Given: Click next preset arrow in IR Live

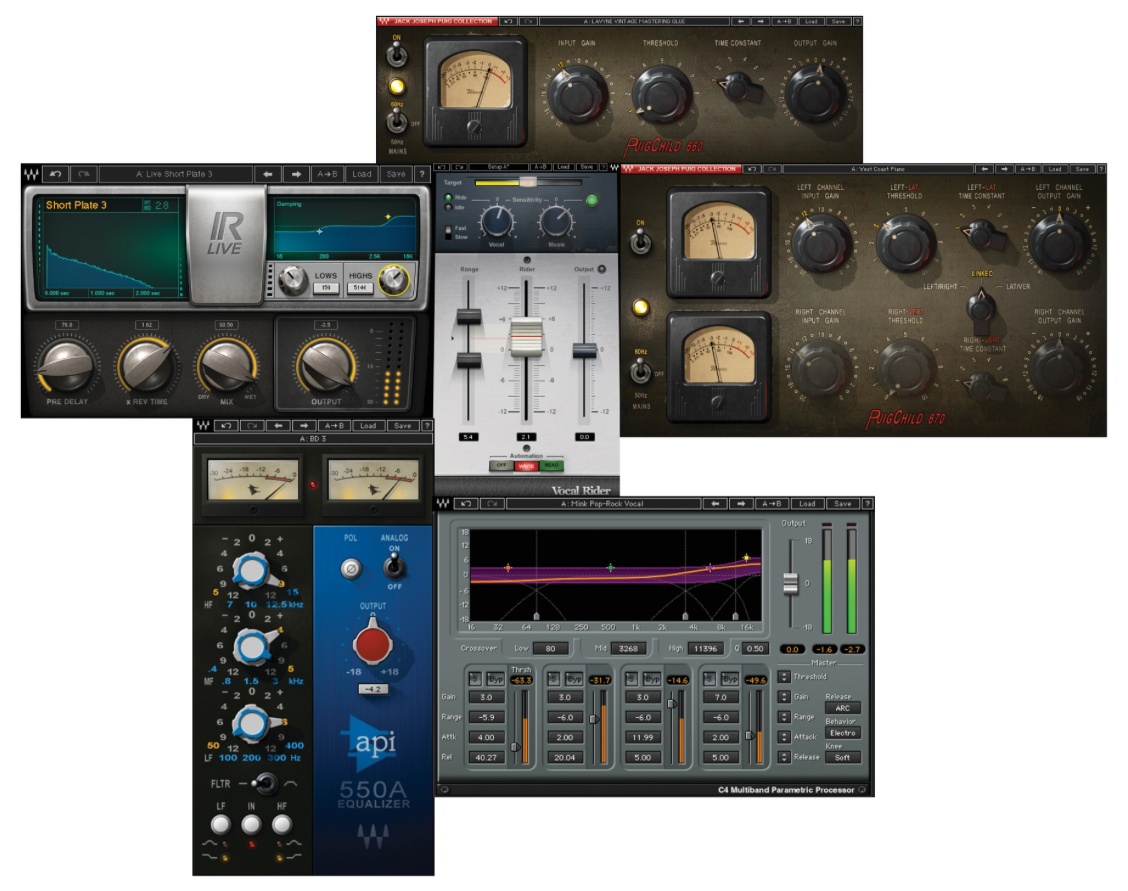Looking at the screenshot, I should tap(297, 174).
